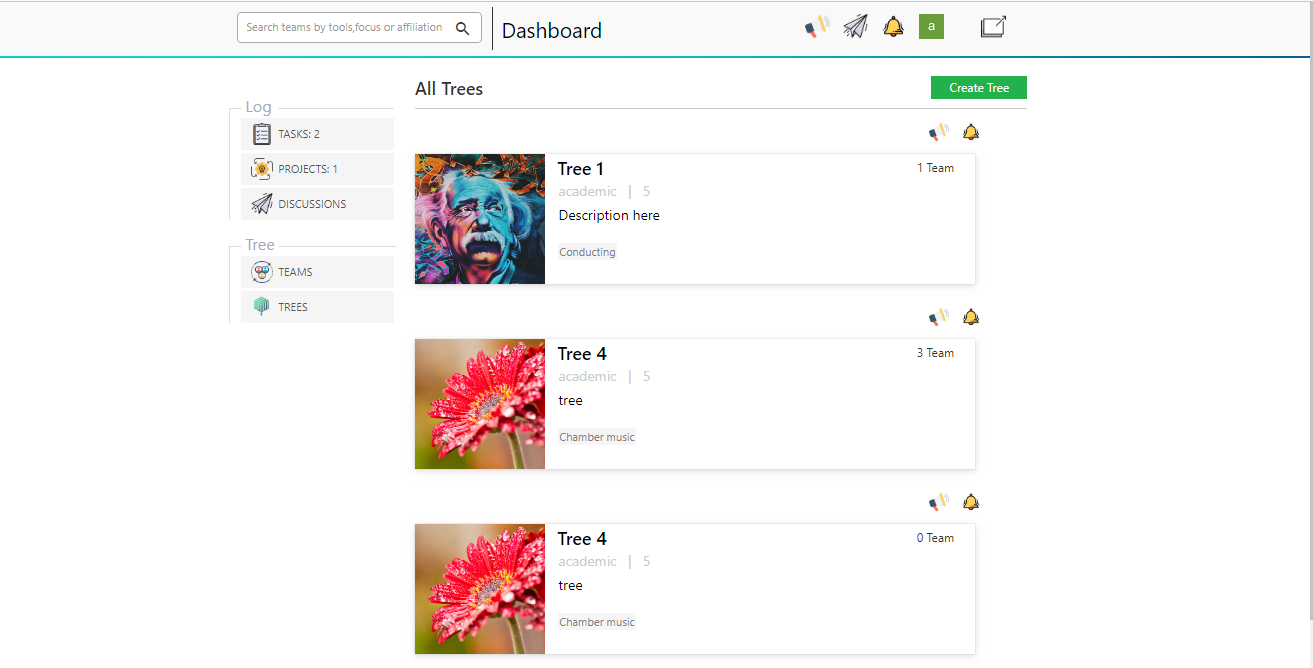The width and height of the screenshot is (1313, 668).
Task: Click the Einstein thumbnail on Tree 1
Action: point(480,219)
